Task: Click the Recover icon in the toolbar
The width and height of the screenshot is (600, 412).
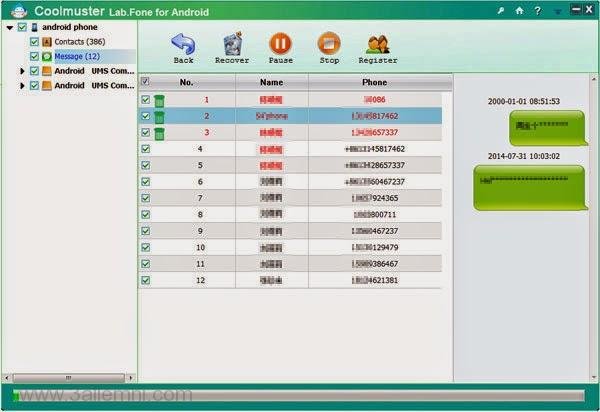Action: click(232, 44)
